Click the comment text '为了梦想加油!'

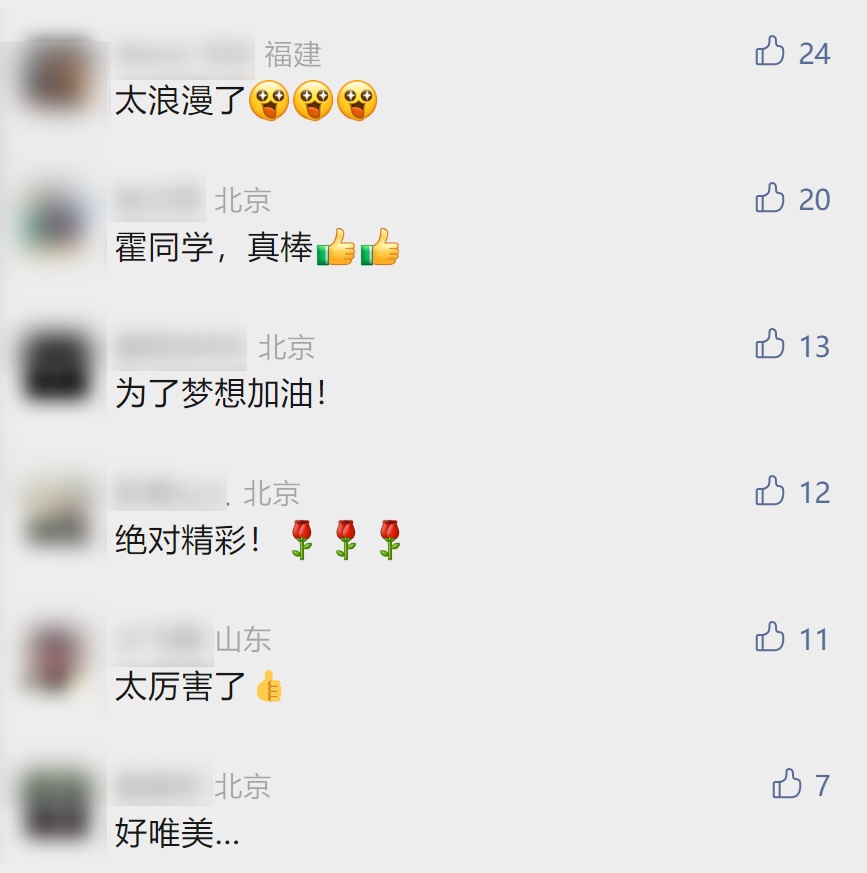point(221,394)
